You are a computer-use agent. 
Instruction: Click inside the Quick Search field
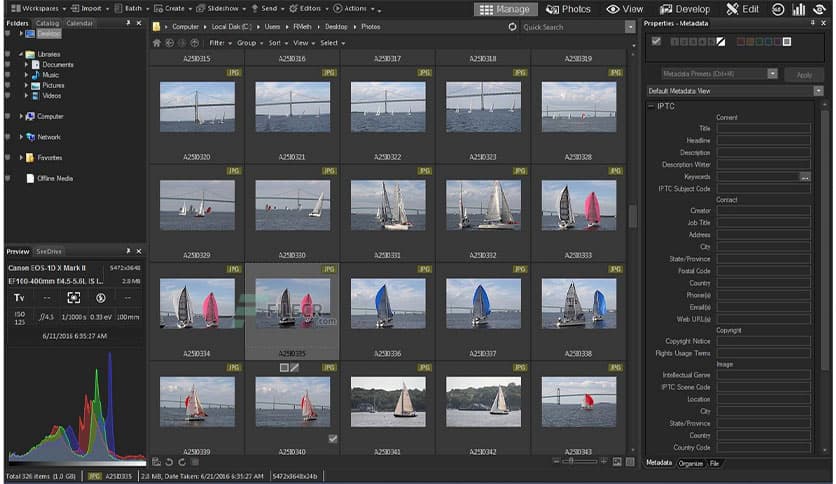pyautogui.click(x=572, y=27)
